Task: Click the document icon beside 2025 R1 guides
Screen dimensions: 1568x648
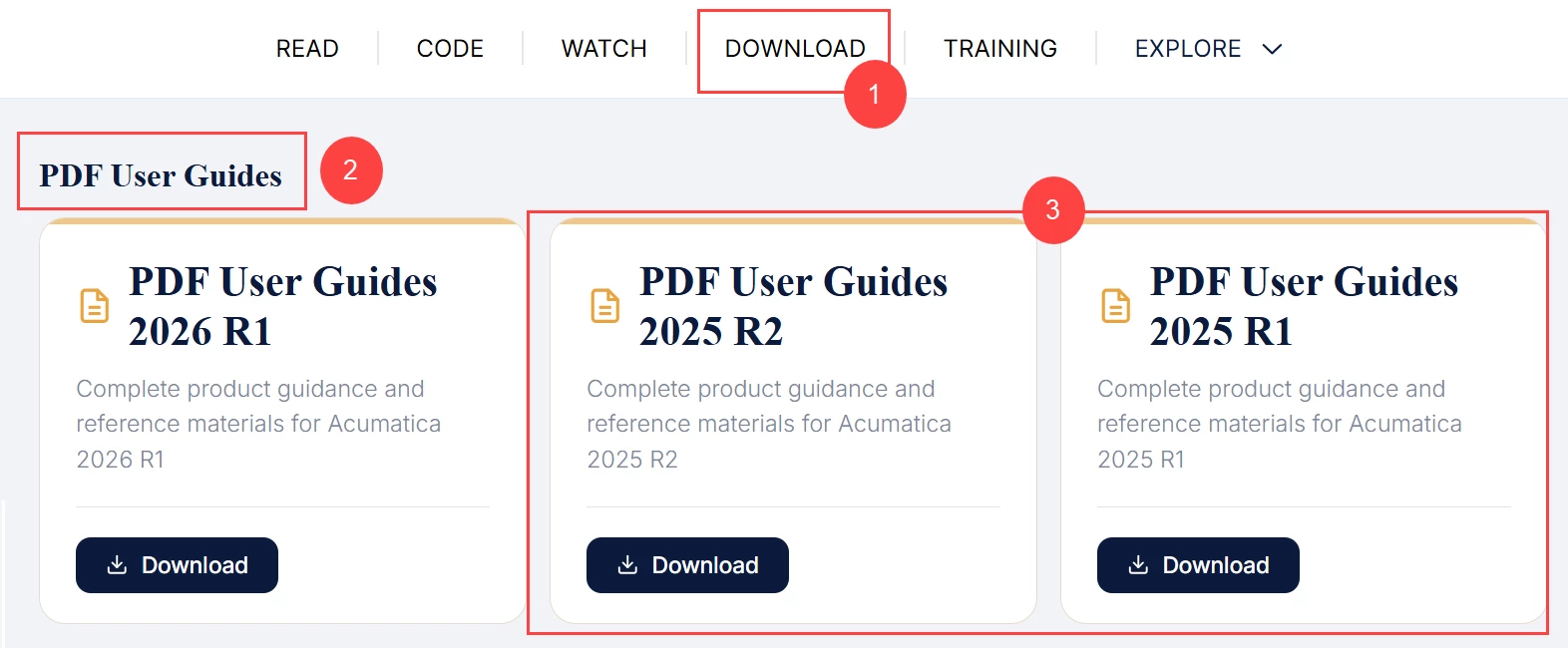Action: point(1116,306)
